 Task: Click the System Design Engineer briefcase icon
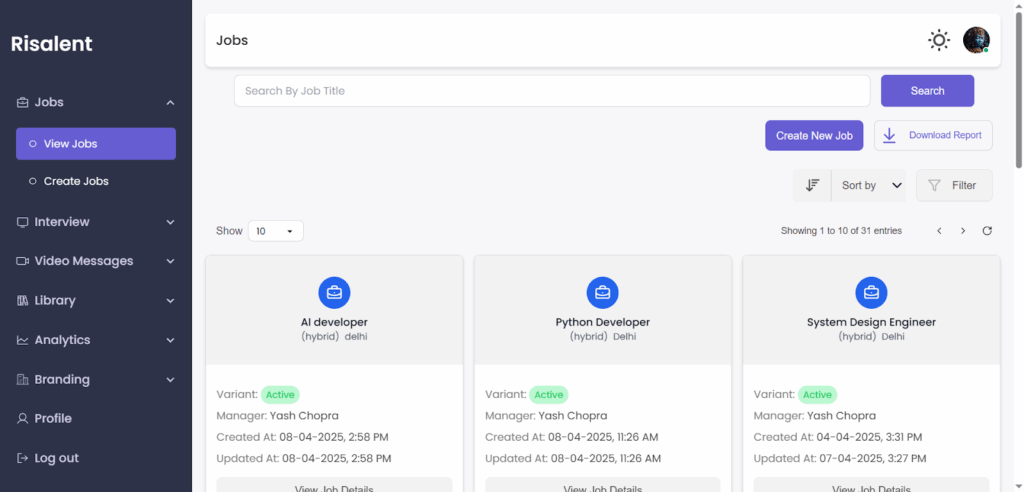pos(871,292)
